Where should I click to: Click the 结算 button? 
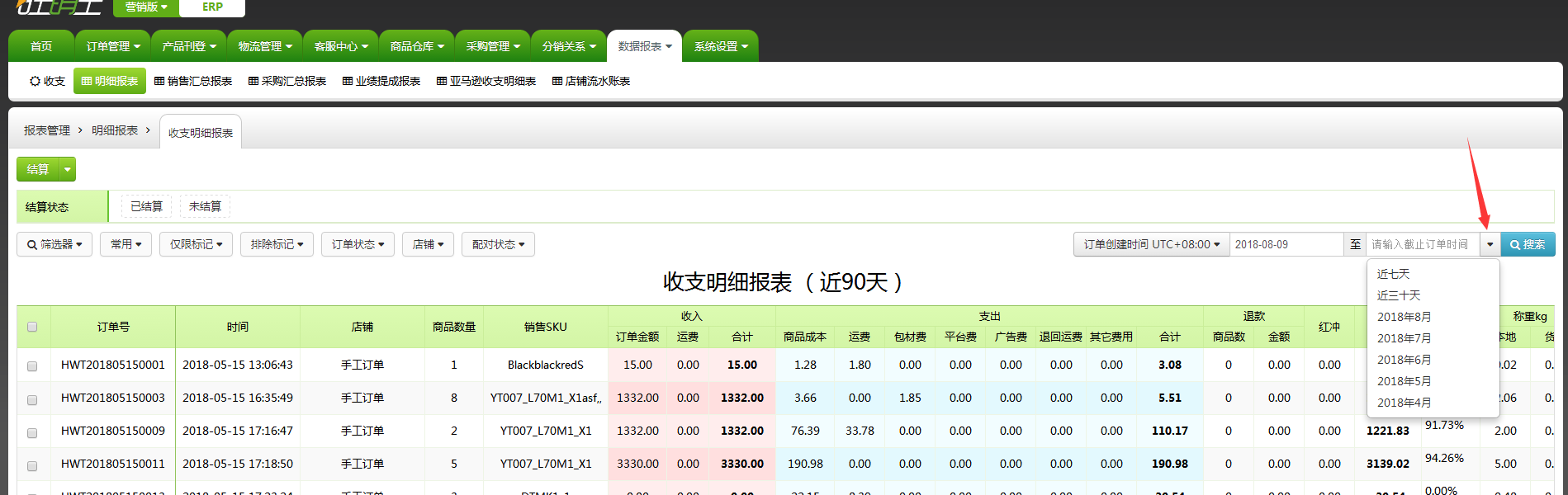click(38, 169)
